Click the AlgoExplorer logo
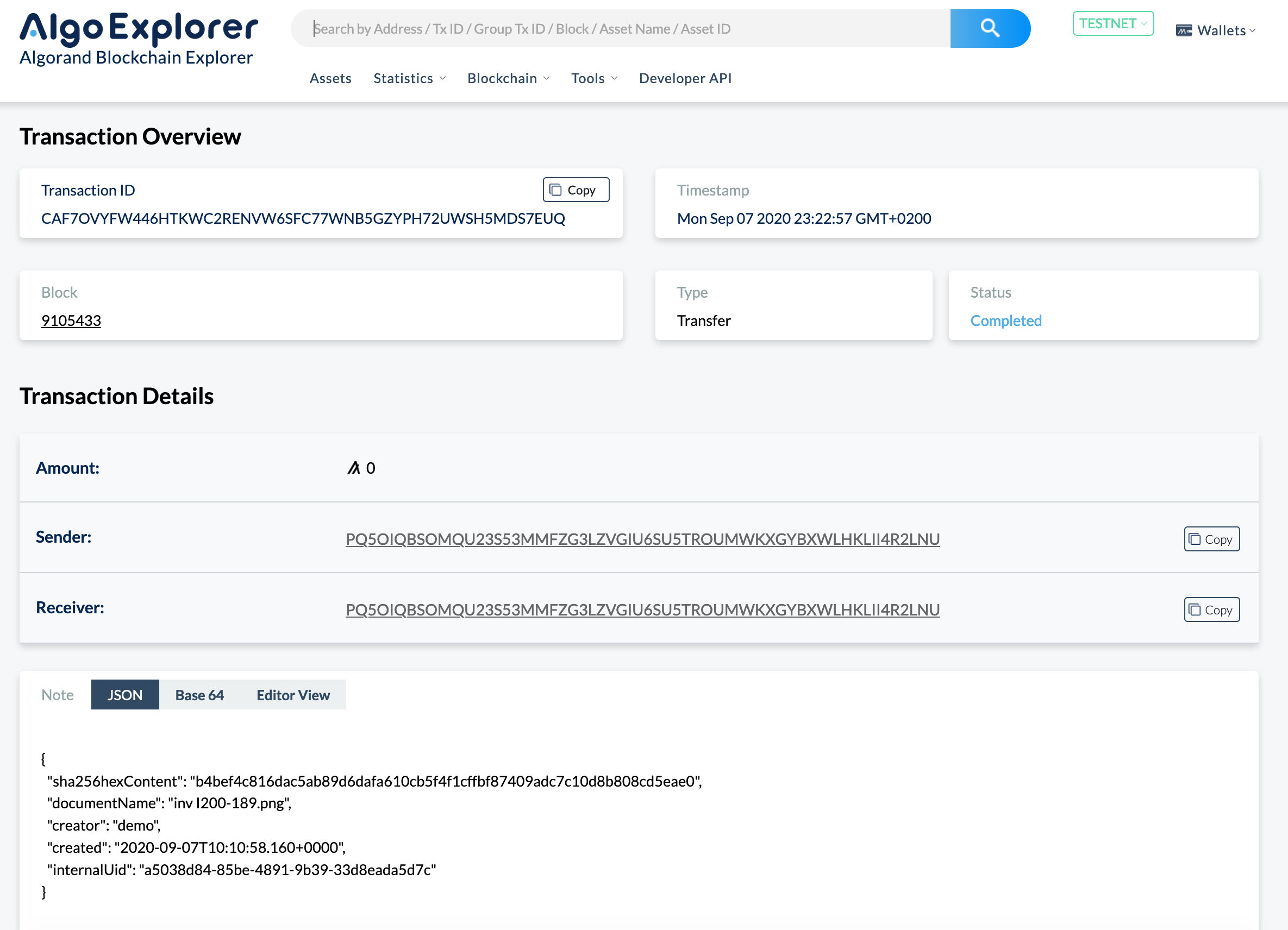Image resolution: width=1288 pixels, height=930 pixels. [x=139, y=37]
